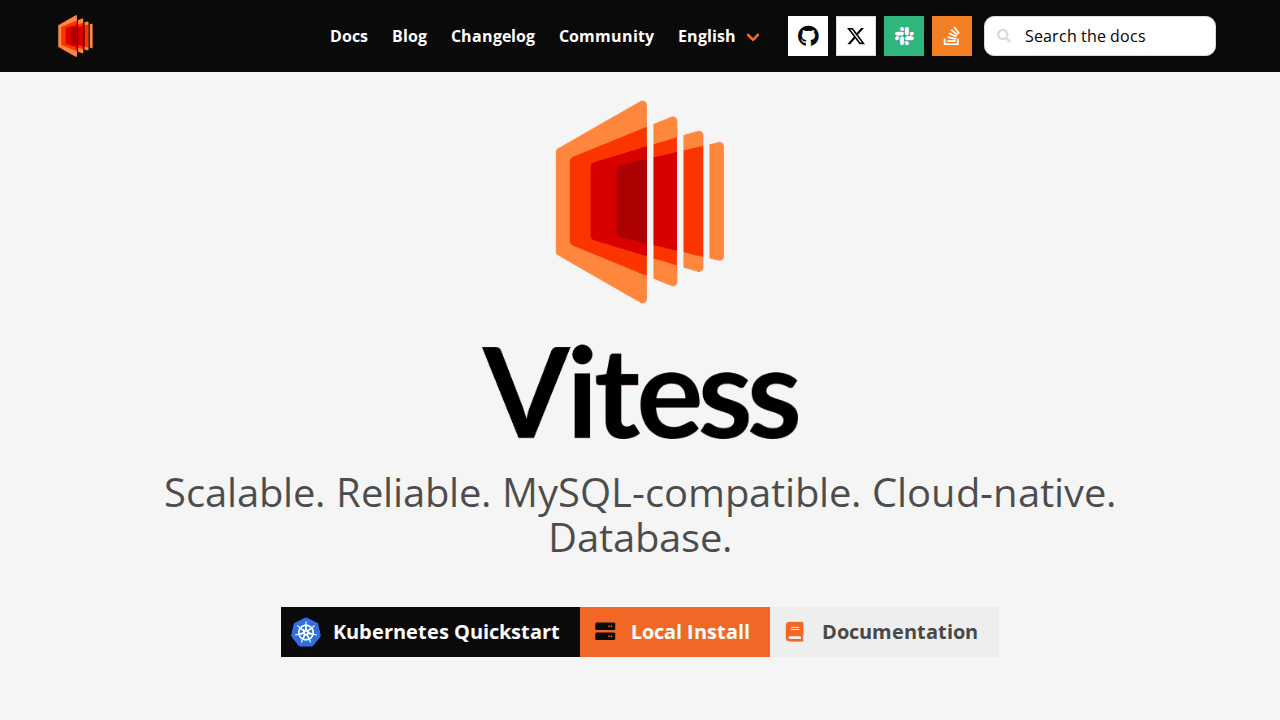The height and width of the screenshot is (720, 1280).
Task: Visit the Community page
Action: 606,36
